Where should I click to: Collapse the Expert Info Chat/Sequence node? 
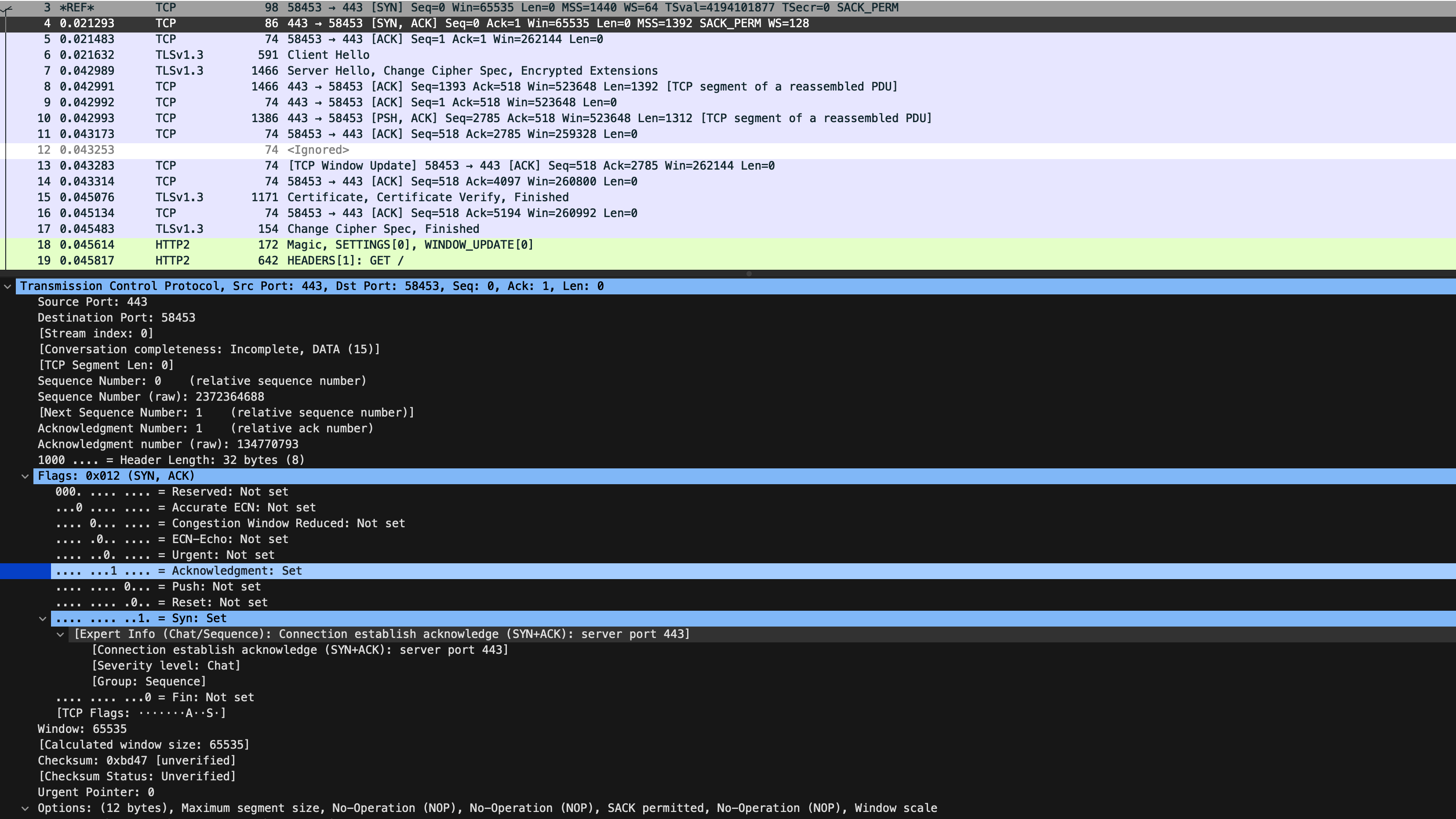[60, 634]
